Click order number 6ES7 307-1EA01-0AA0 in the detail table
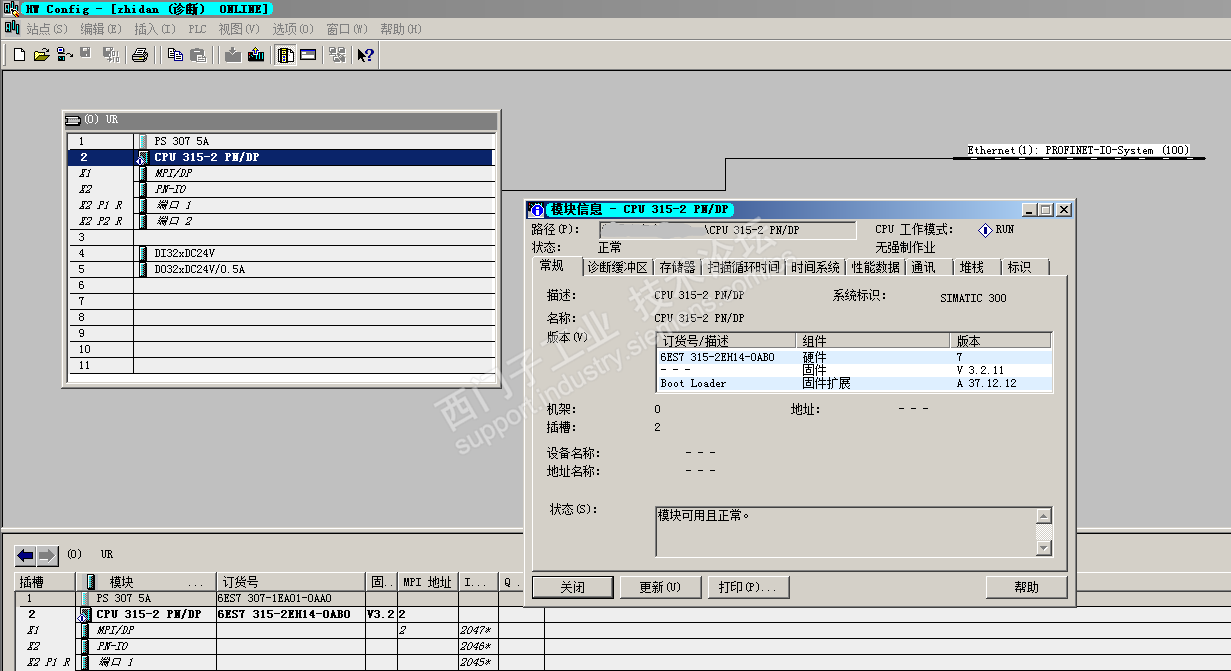Image resolution: width=1231 pixels, height=671 pixels. pyautogui.click(x=277, y=598)
